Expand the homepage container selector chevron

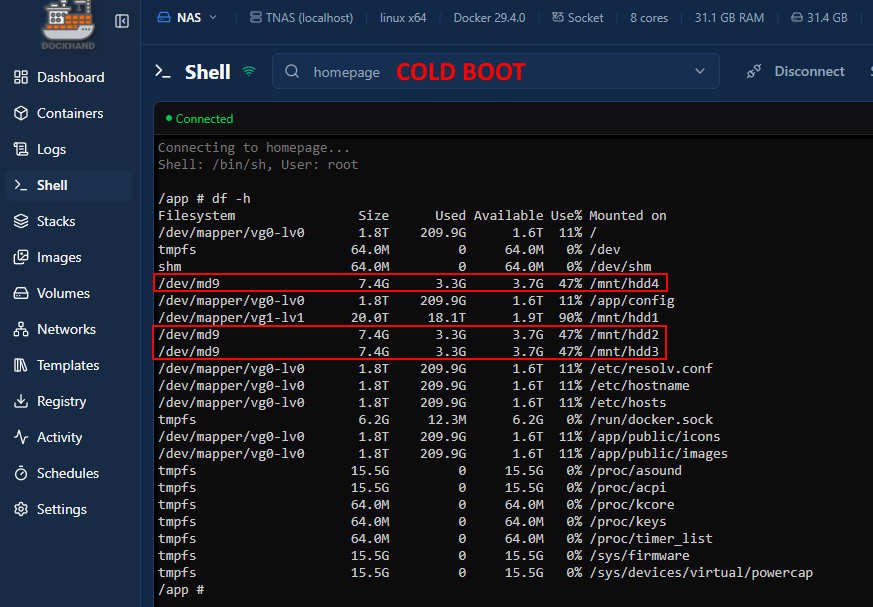click(700, 71)
